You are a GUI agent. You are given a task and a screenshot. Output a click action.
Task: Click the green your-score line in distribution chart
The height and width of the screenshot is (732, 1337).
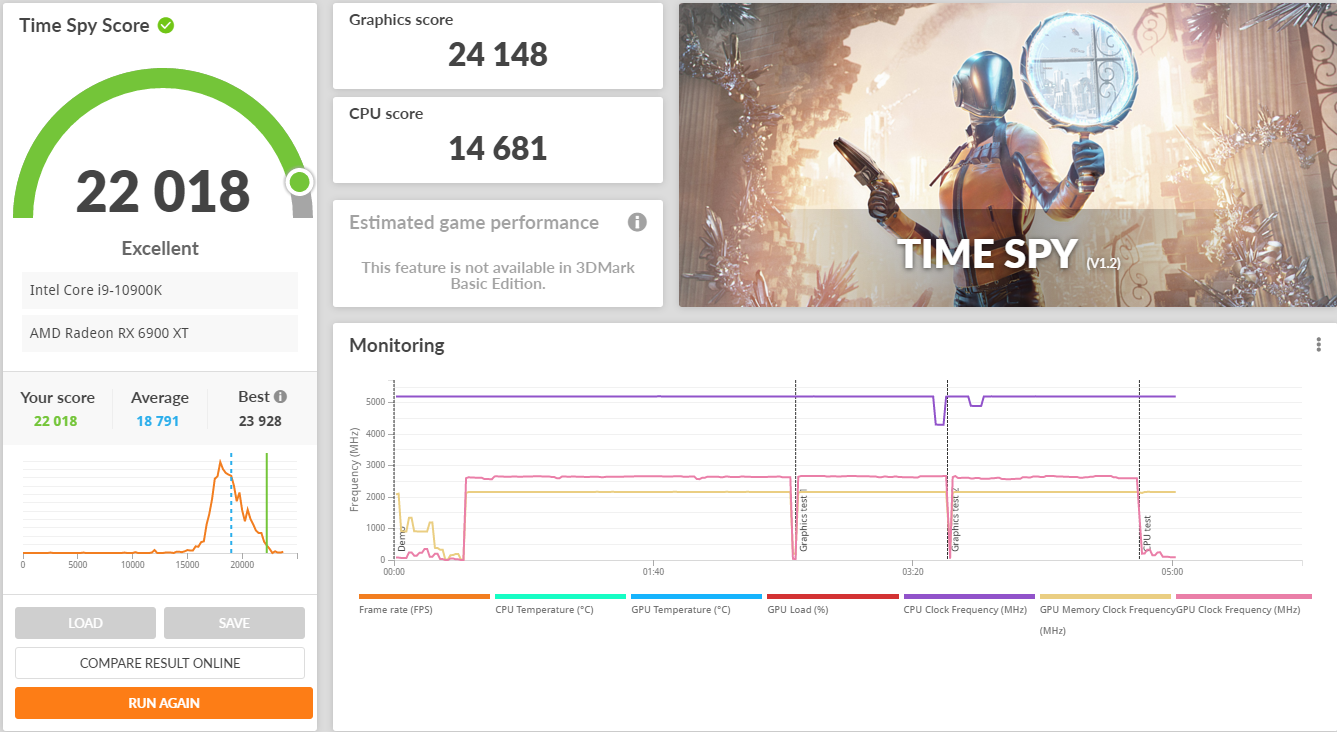click(267, 502)
